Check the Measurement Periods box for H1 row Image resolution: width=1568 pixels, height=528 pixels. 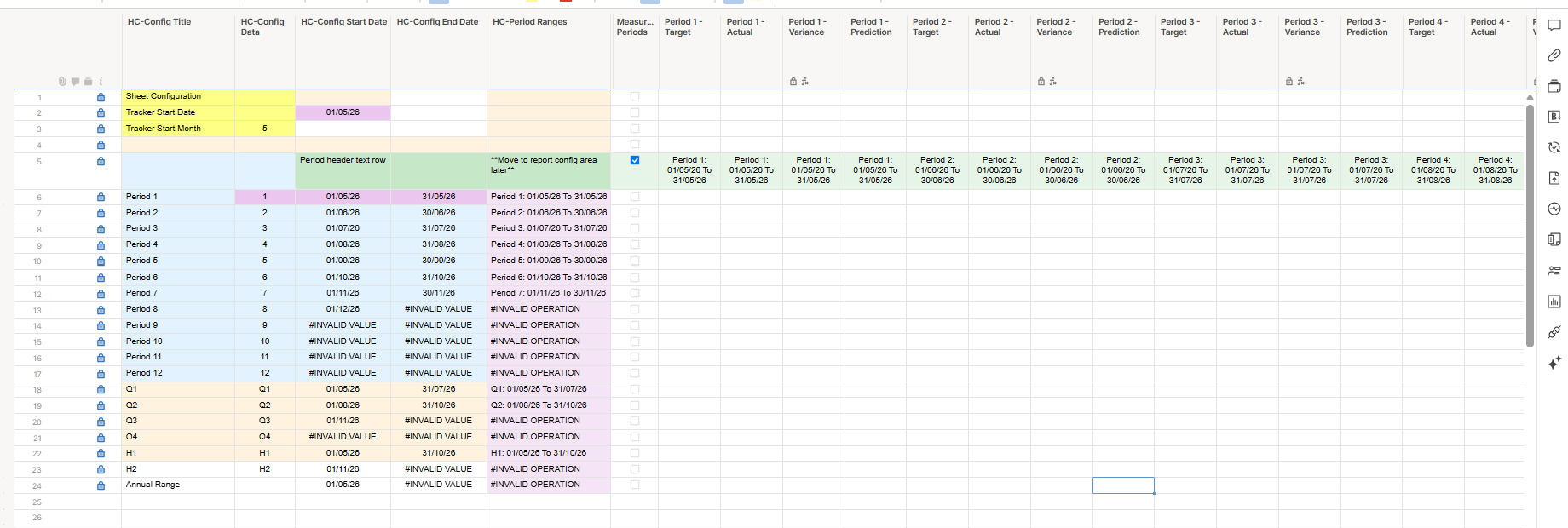tap(635, 453)
